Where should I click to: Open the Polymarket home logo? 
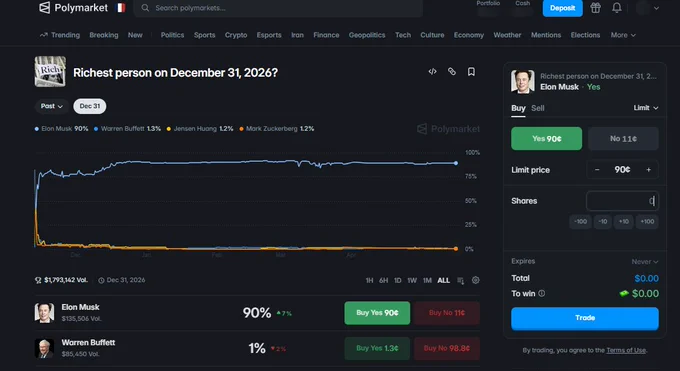coord(73,8)
